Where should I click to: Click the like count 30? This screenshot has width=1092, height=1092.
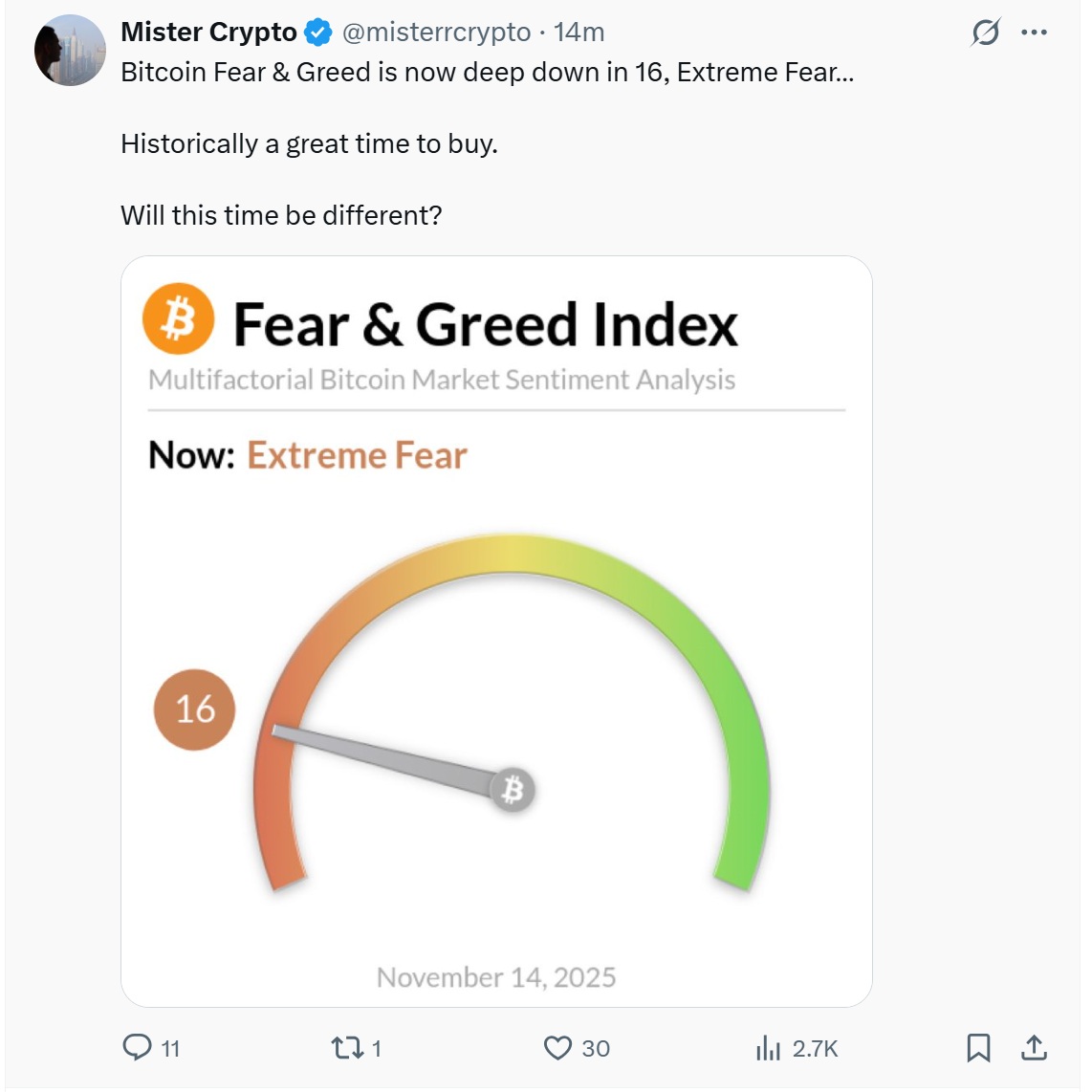tap(590, 1048)
